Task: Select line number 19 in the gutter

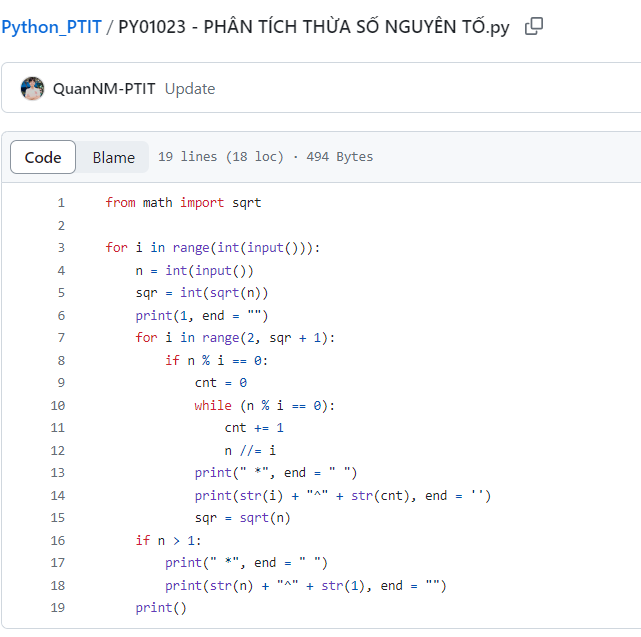Action: (x=57, y=607)
